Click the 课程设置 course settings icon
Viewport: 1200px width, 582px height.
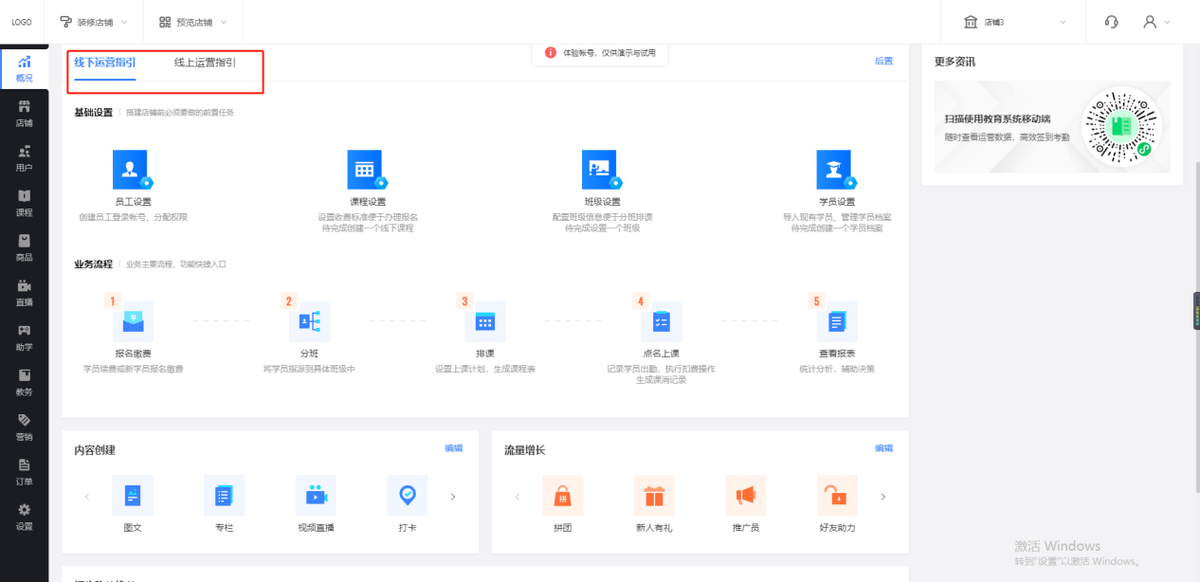(x=366, y=170)
